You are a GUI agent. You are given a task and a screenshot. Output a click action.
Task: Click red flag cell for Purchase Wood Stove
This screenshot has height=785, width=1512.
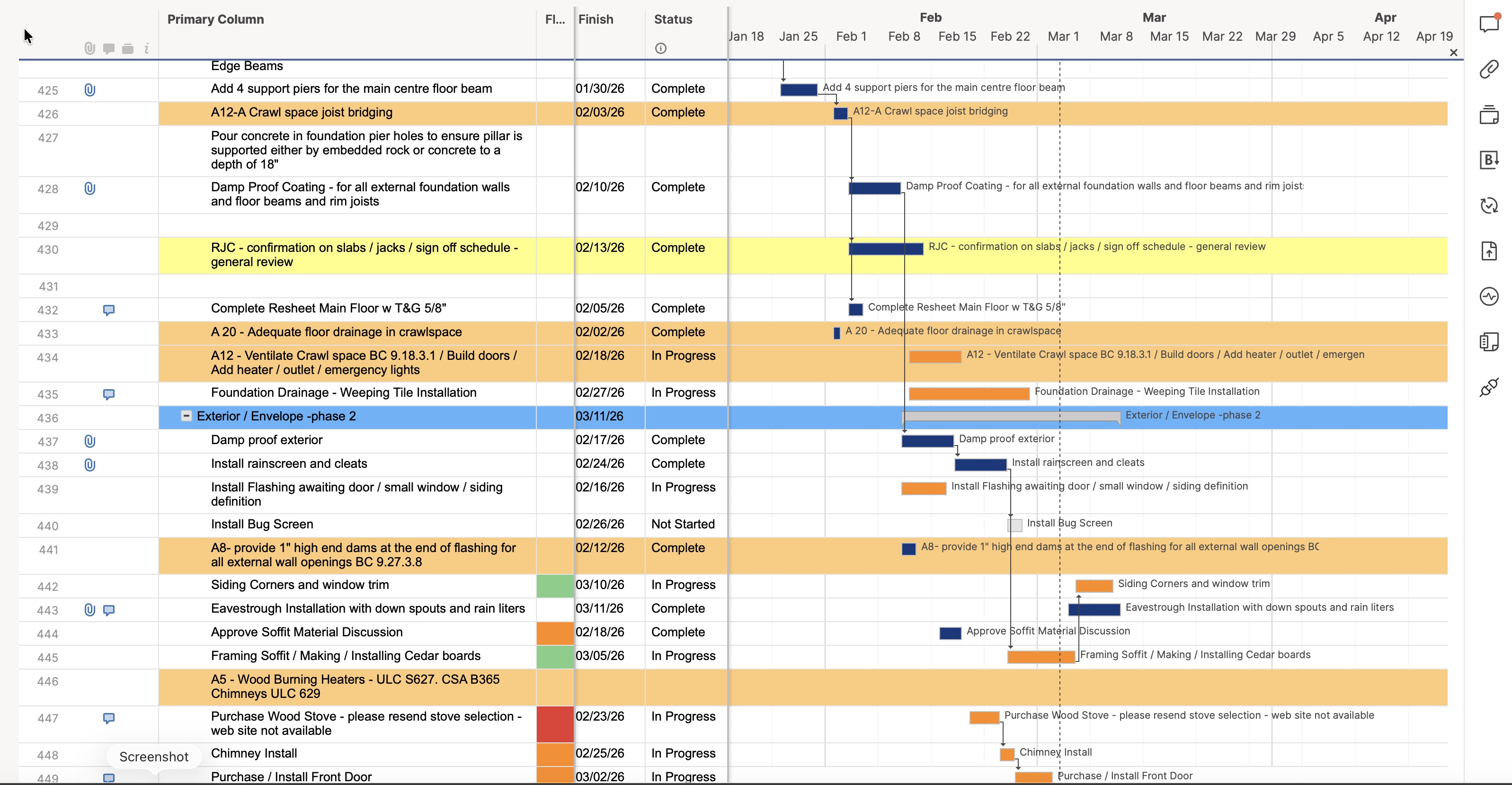tap(555, 723)
